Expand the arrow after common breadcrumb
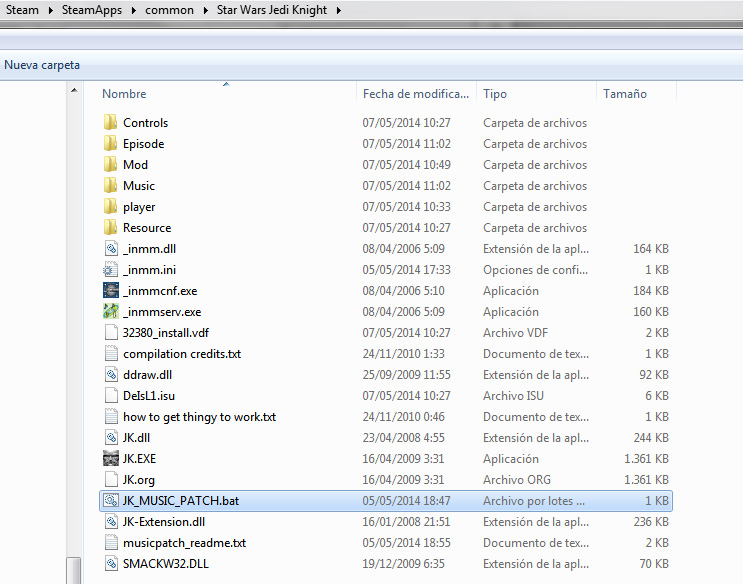Viewport: 743px width, 584px height. pos(206,10)
